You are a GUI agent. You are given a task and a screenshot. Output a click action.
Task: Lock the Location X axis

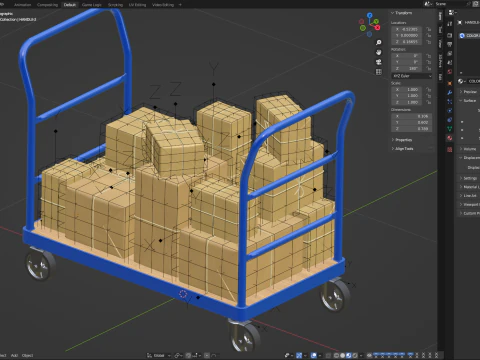(429, 29)
